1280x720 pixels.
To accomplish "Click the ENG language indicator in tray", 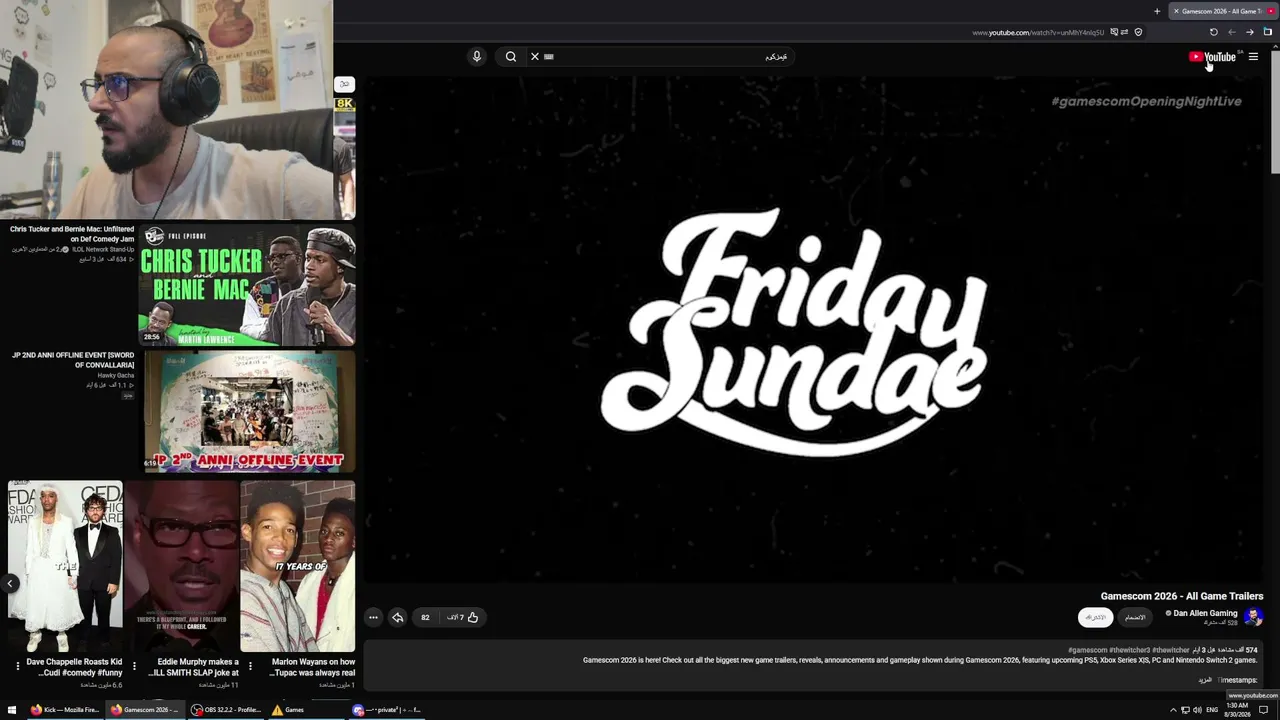I will 1212,710.
